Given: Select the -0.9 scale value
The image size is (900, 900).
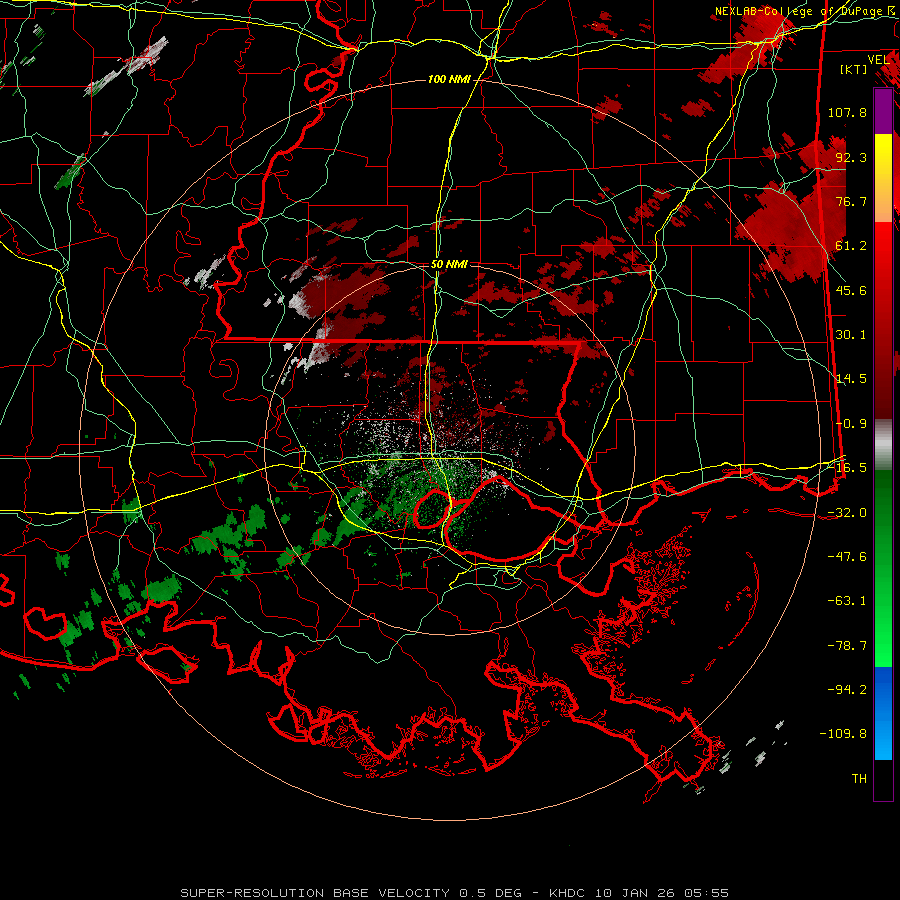Looking at the screenshot, I should click(851, 424).
